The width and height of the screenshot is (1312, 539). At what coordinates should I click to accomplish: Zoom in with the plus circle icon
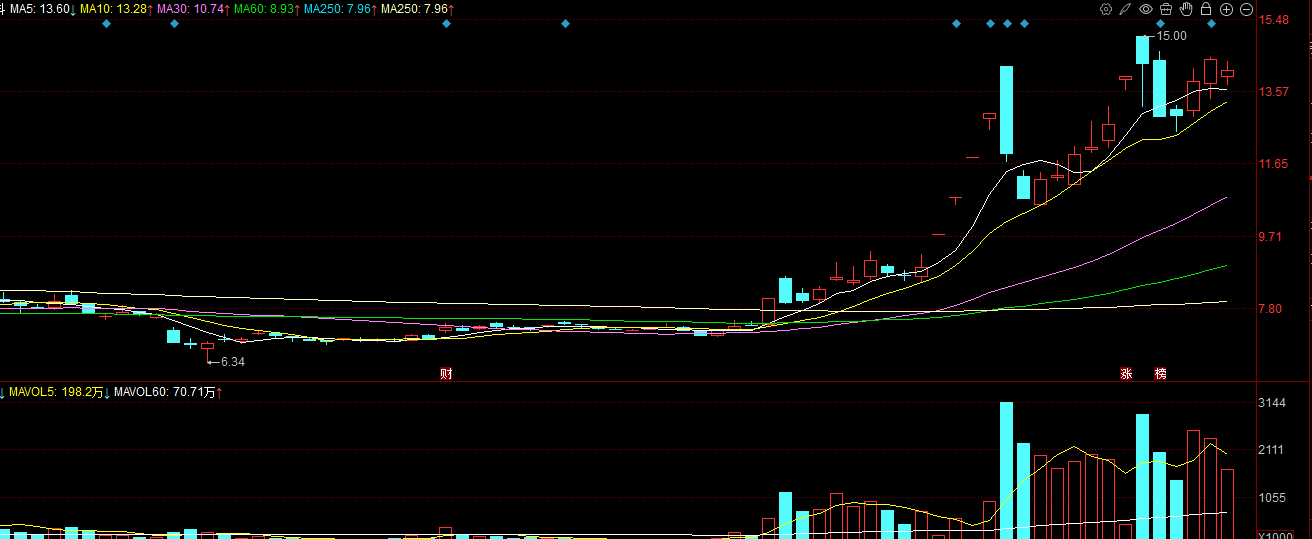1226,9
